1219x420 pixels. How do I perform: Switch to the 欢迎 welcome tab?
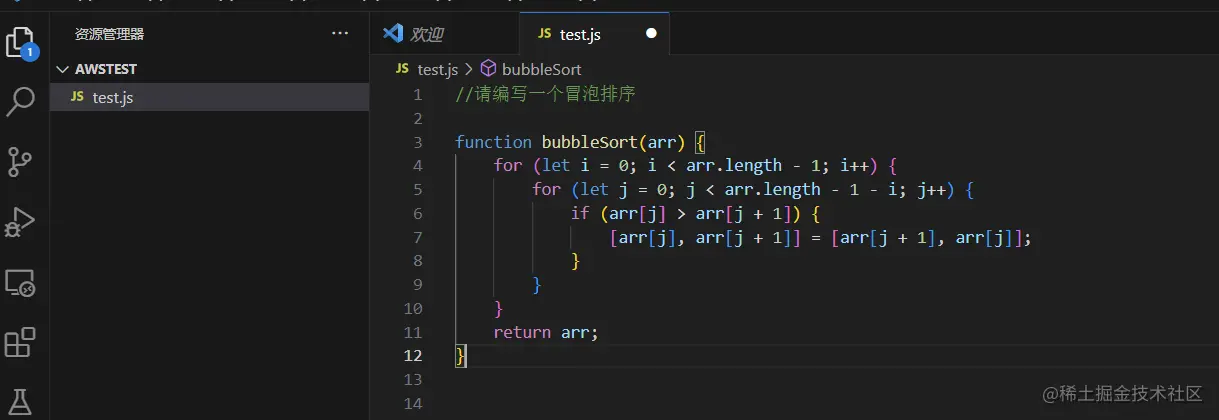coord(444,34)
